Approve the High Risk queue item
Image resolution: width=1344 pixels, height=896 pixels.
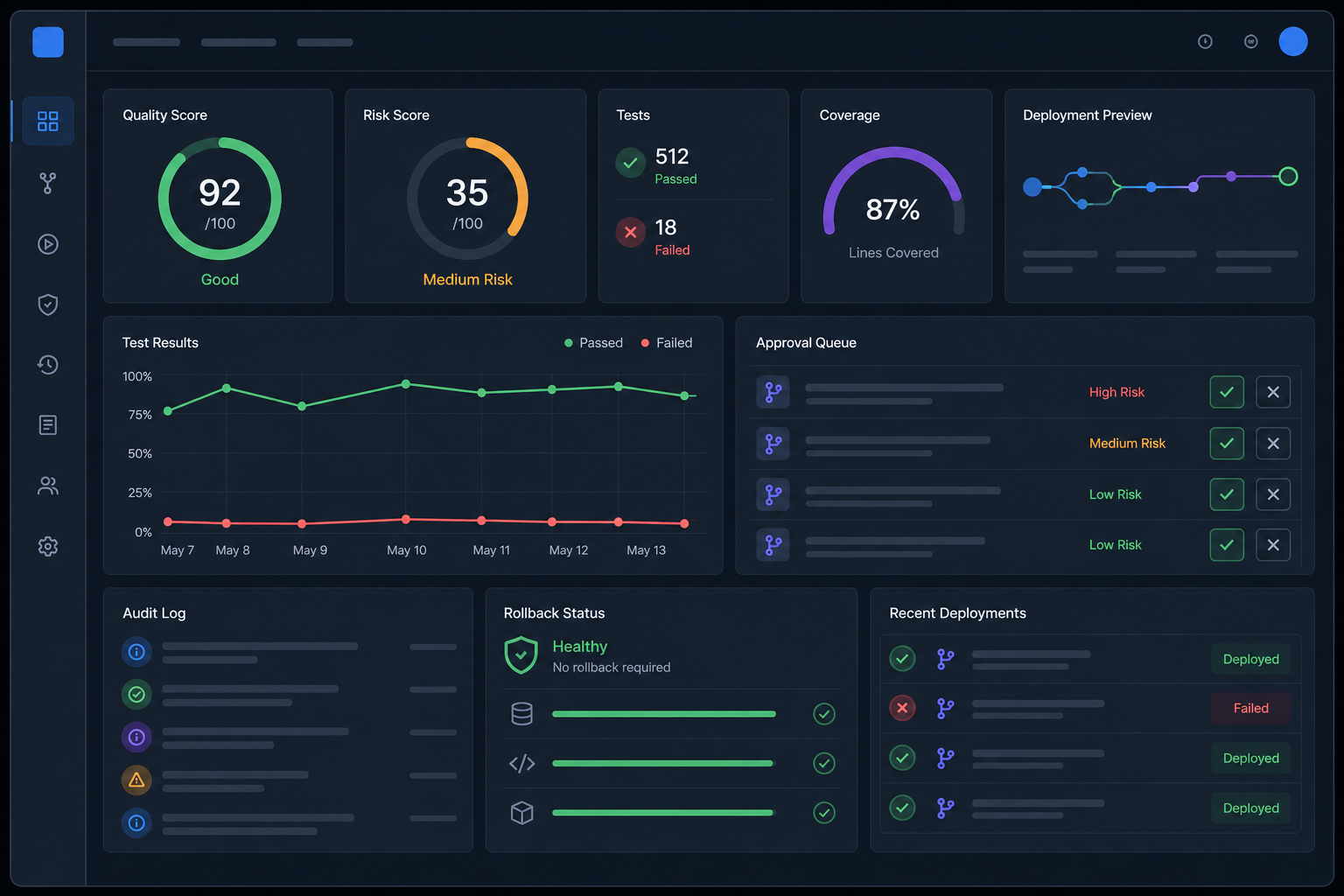click(1227, 392)
